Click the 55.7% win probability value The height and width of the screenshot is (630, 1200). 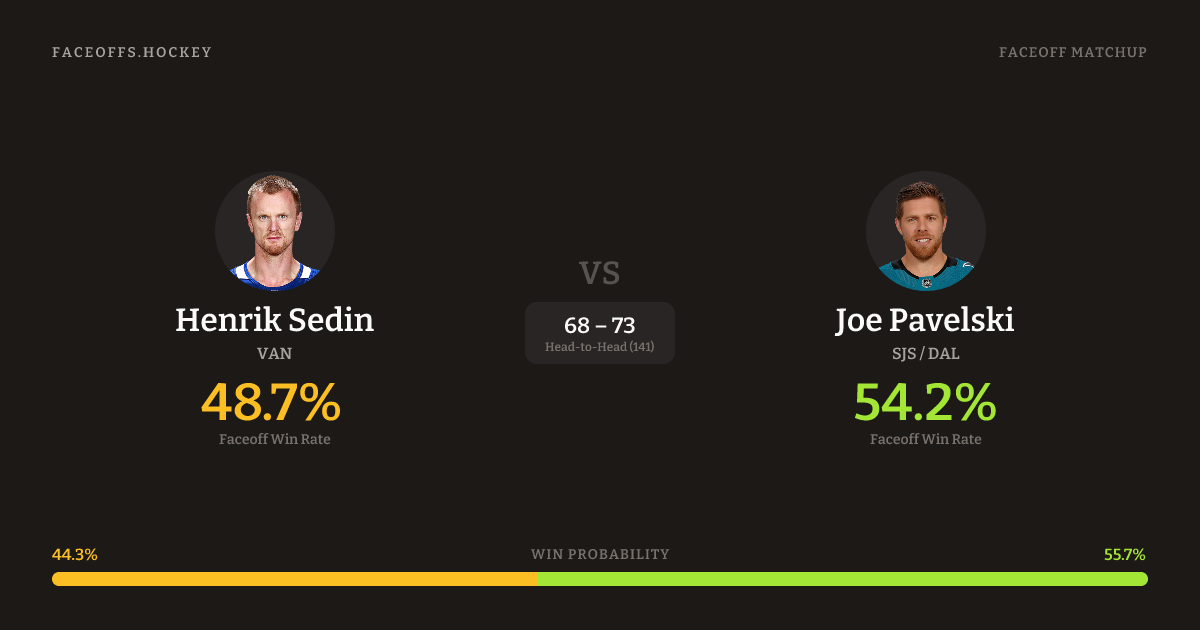pos(1124,554)
